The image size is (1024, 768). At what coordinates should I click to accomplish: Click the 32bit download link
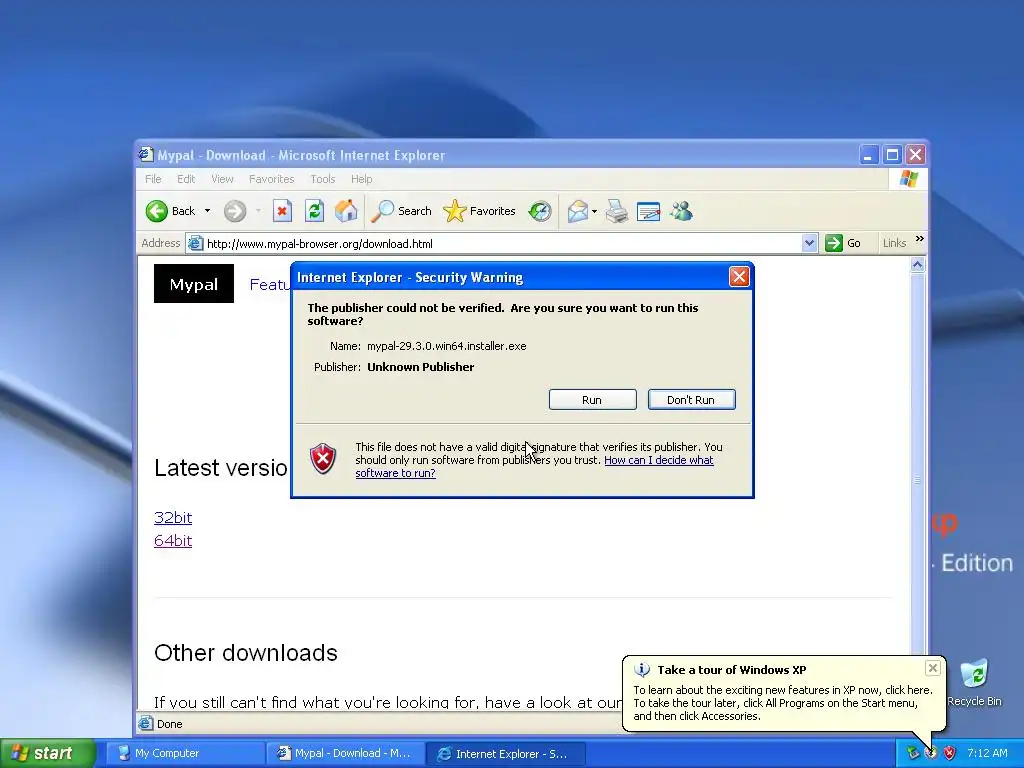point(173,517)
